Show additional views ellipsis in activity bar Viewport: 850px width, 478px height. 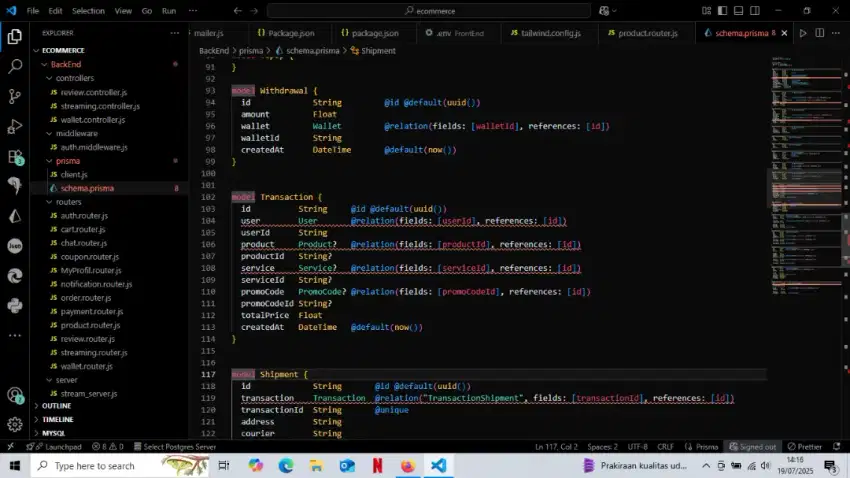pyautogui.click(x=15, y=335)
